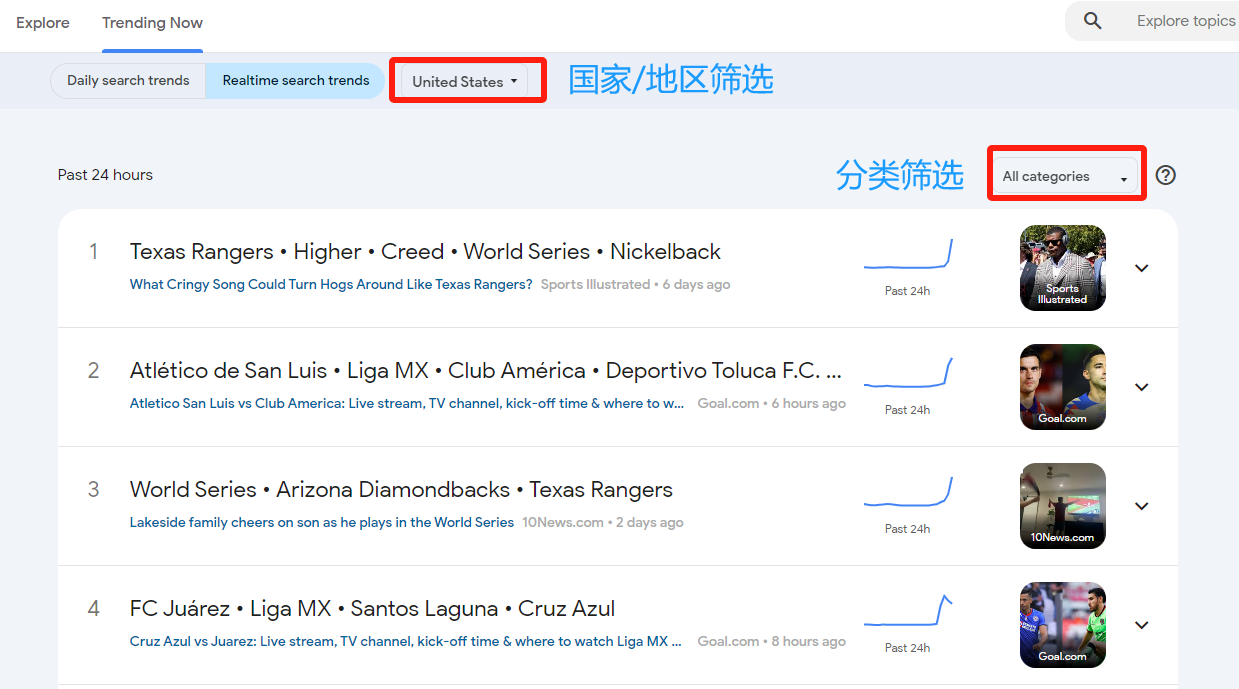Select Realtime search trends toggle
1239x689 pixels.
click(x=295, y=81)
